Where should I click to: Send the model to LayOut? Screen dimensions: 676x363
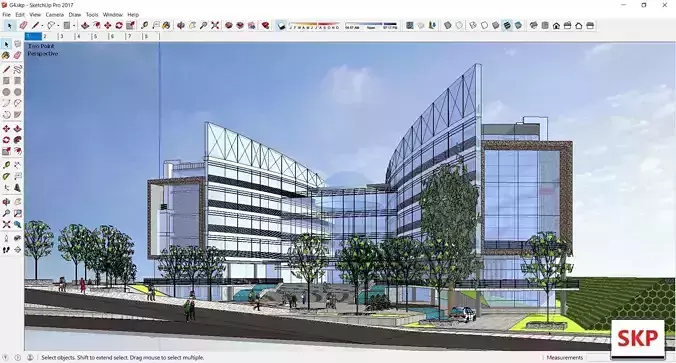click(251, 25)
